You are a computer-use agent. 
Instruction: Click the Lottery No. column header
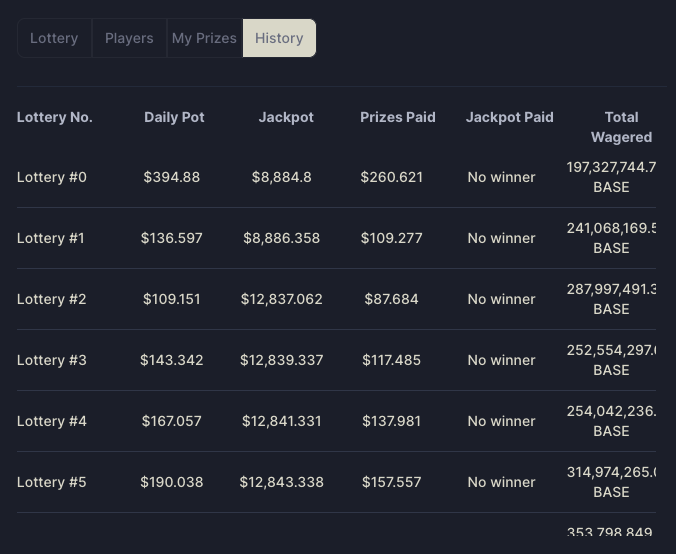[x=55, y=117]
